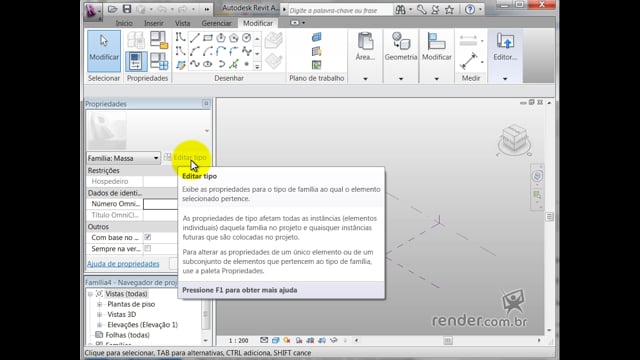Expand the Área panel dropdown arrow
The width and height of the screenshot is (640, 360).
[x=365, y=78]
